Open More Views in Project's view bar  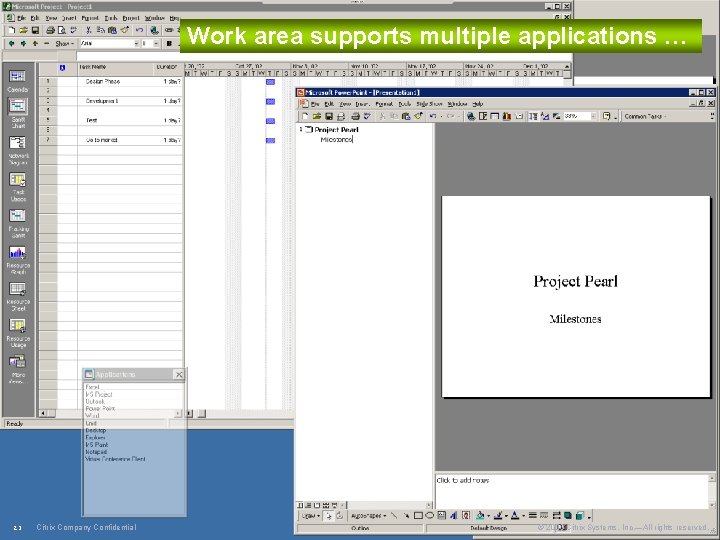click(17, 369)
